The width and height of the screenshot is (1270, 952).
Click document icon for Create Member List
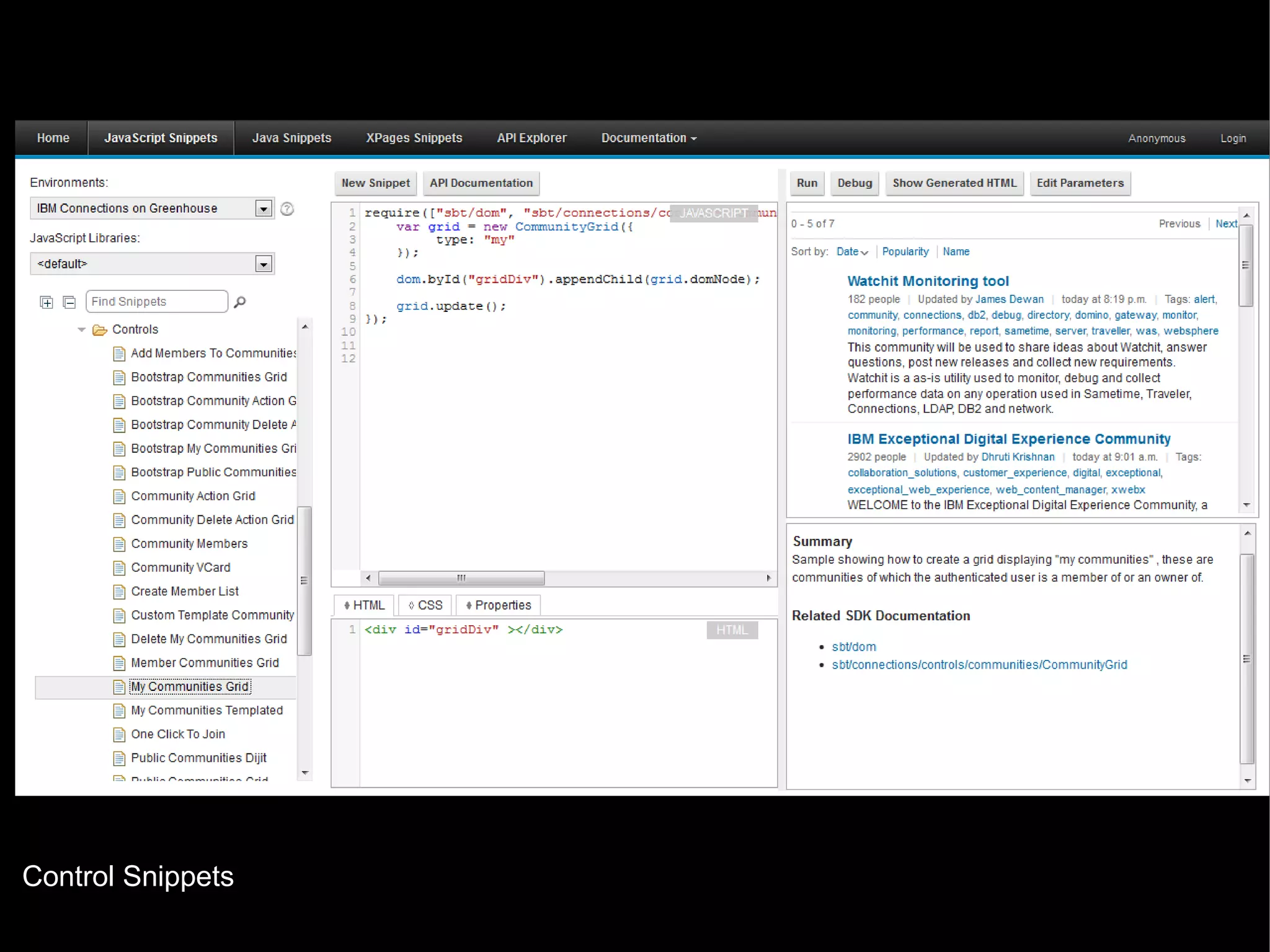point(120,592)
